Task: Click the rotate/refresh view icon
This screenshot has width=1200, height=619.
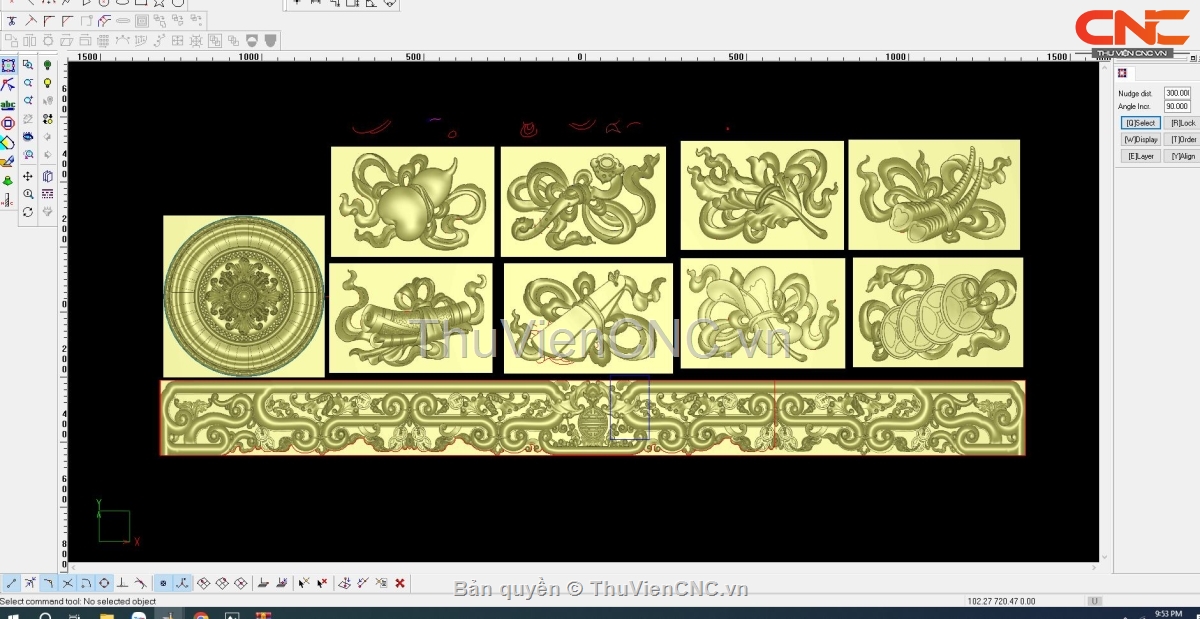Action: click(28, 212)
